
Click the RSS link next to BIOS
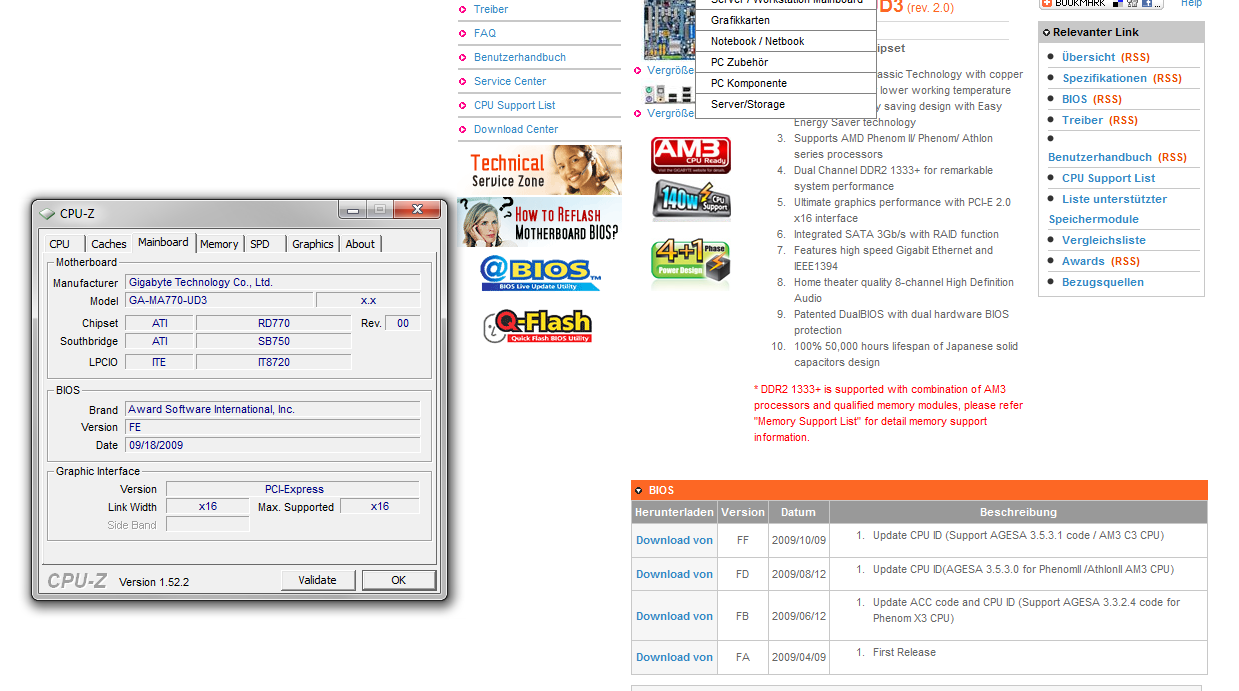pyautogui.click(x=1108, y=99)
